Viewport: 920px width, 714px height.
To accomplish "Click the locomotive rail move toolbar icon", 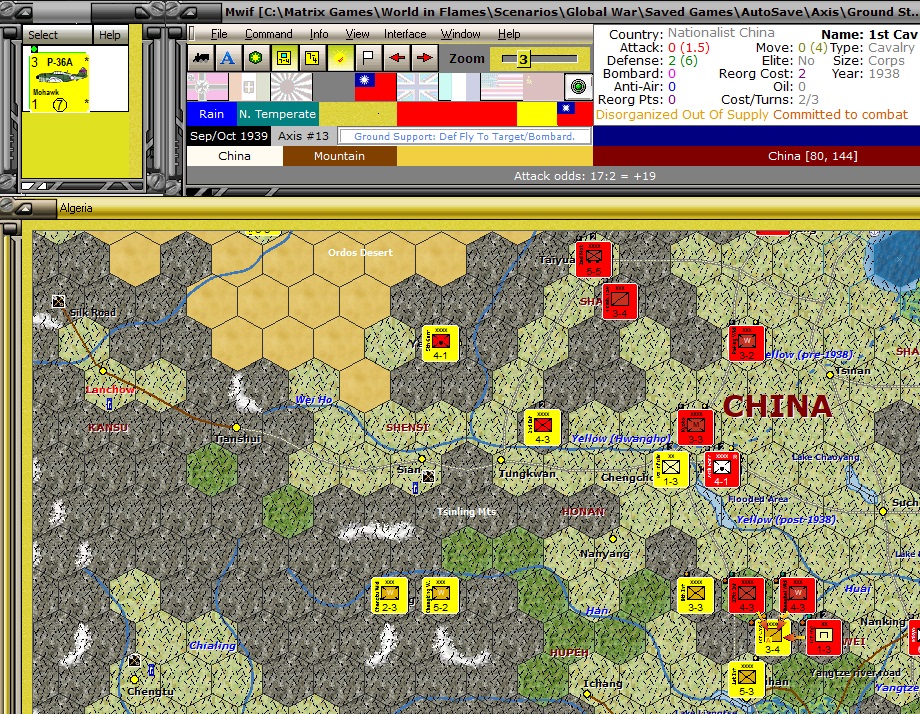I will 201,57.
